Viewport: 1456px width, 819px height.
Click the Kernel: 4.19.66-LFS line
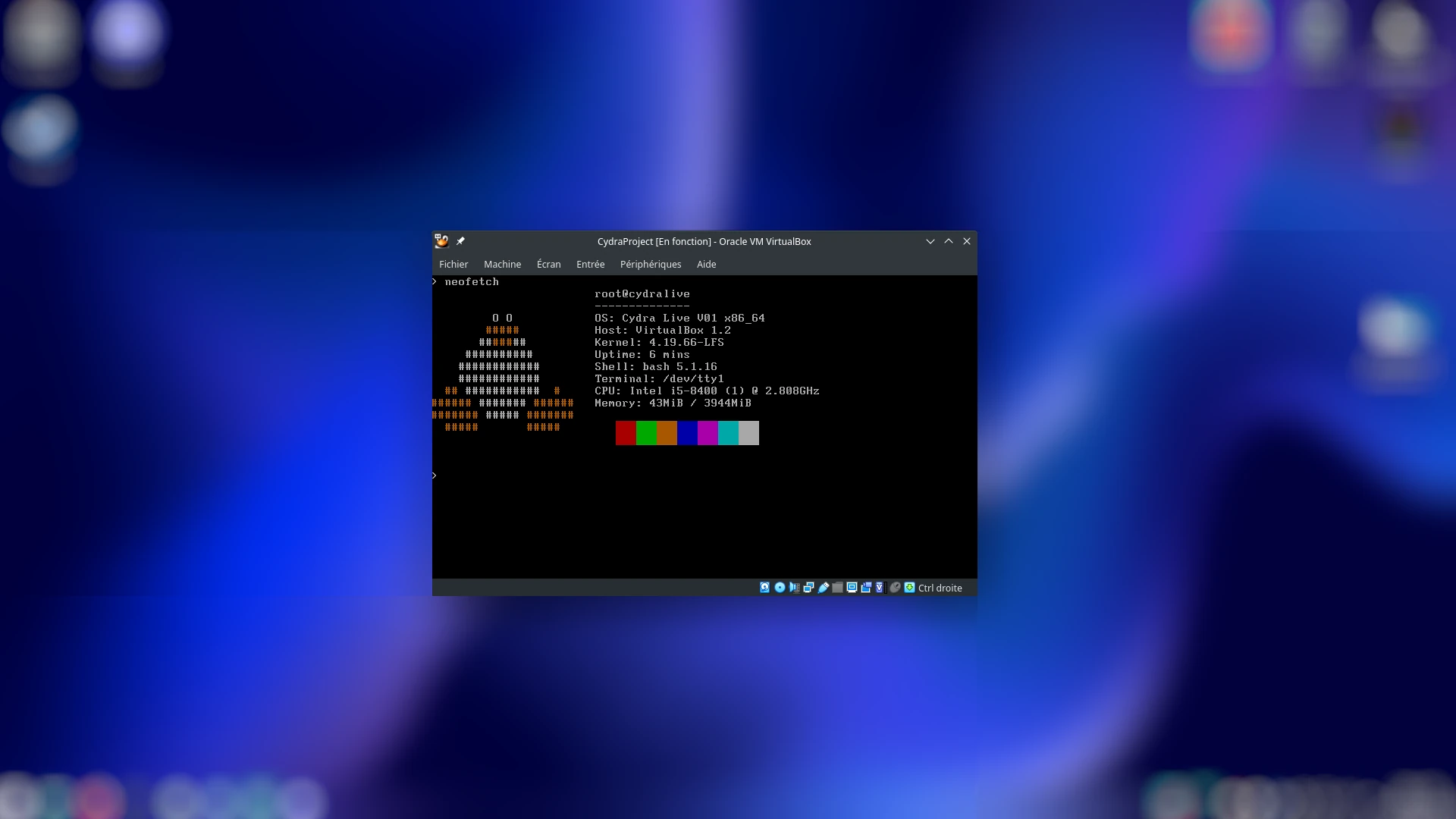tap(659, 342)
